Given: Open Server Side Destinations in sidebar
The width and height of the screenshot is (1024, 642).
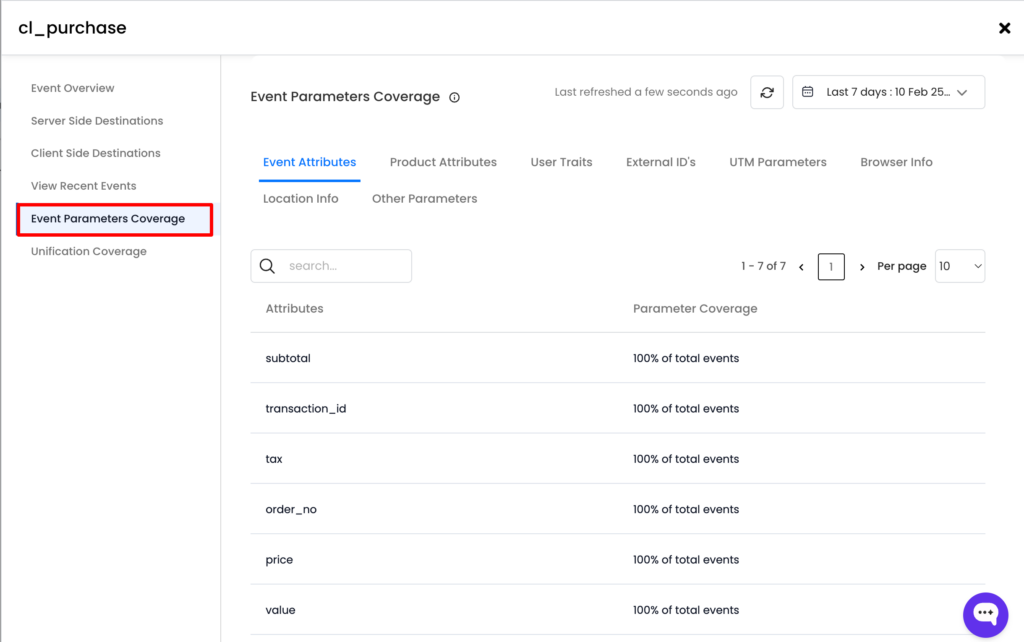Looking at the screenshot, I should point(97,121).
